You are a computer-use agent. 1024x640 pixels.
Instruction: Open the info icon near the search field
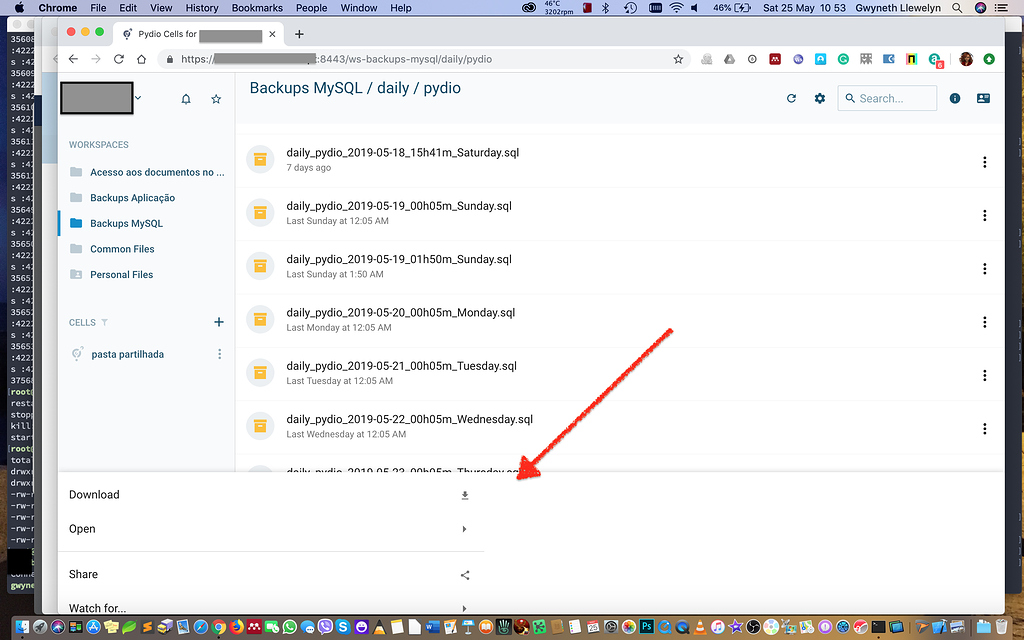pos(955,98)
